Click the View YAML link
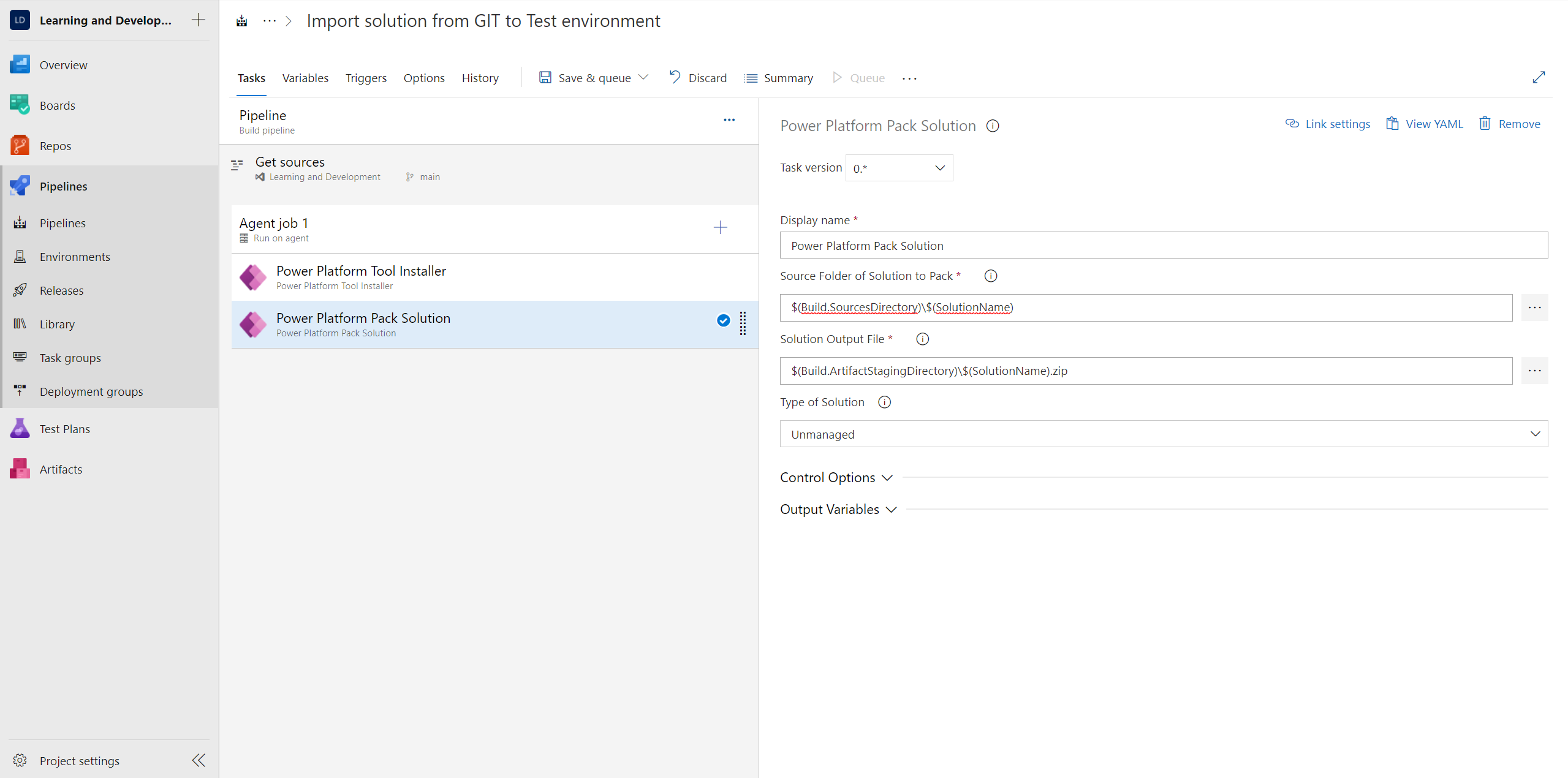 click(1424, 123)
